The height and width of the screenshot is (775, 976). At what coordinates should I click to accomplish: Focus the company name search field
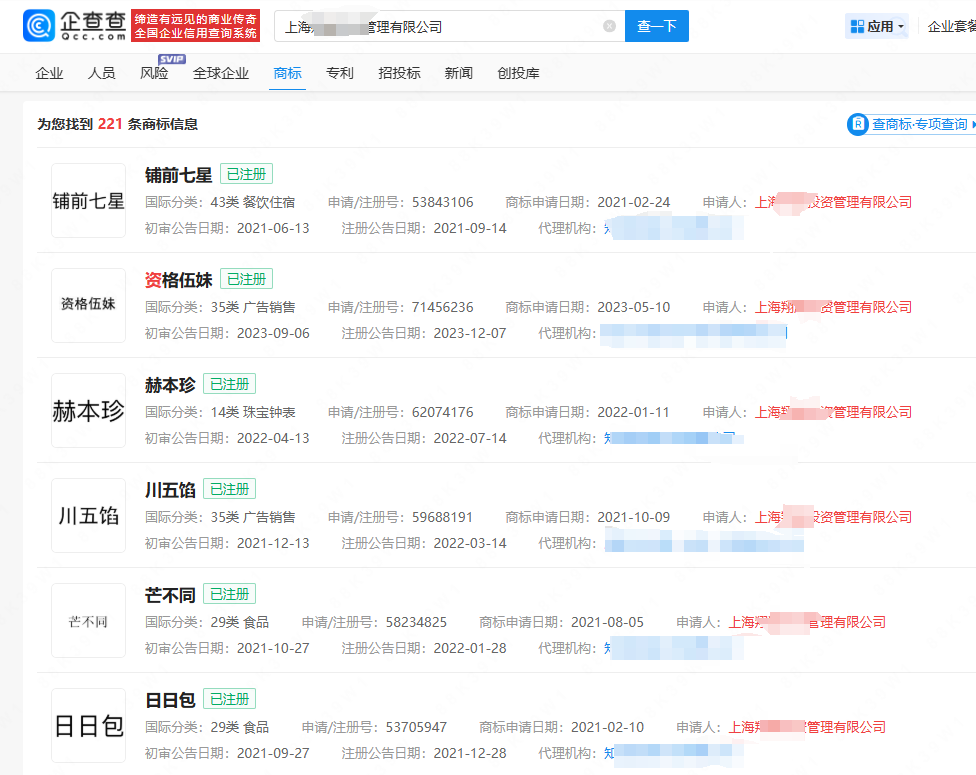click(440, 26)
